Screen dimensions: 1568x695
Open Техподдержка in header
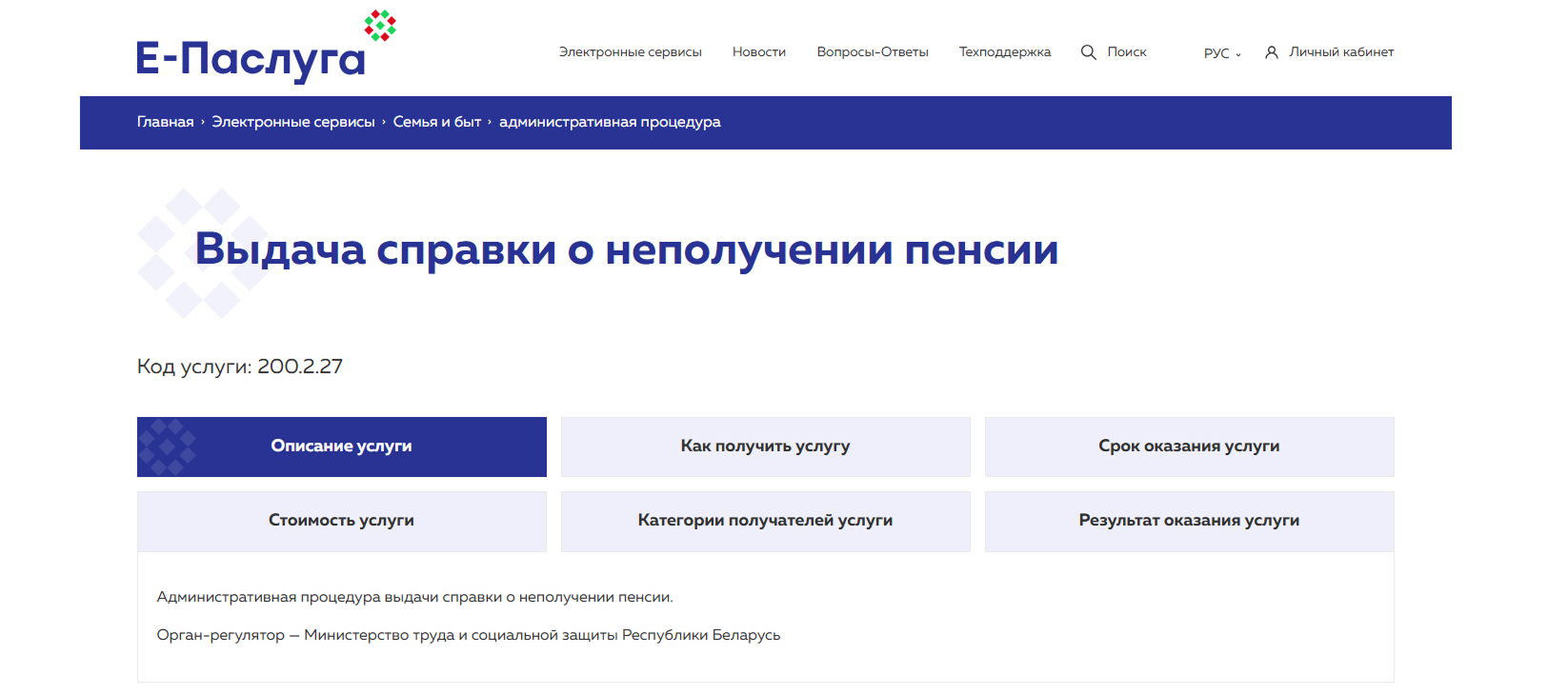point(1004,52)
